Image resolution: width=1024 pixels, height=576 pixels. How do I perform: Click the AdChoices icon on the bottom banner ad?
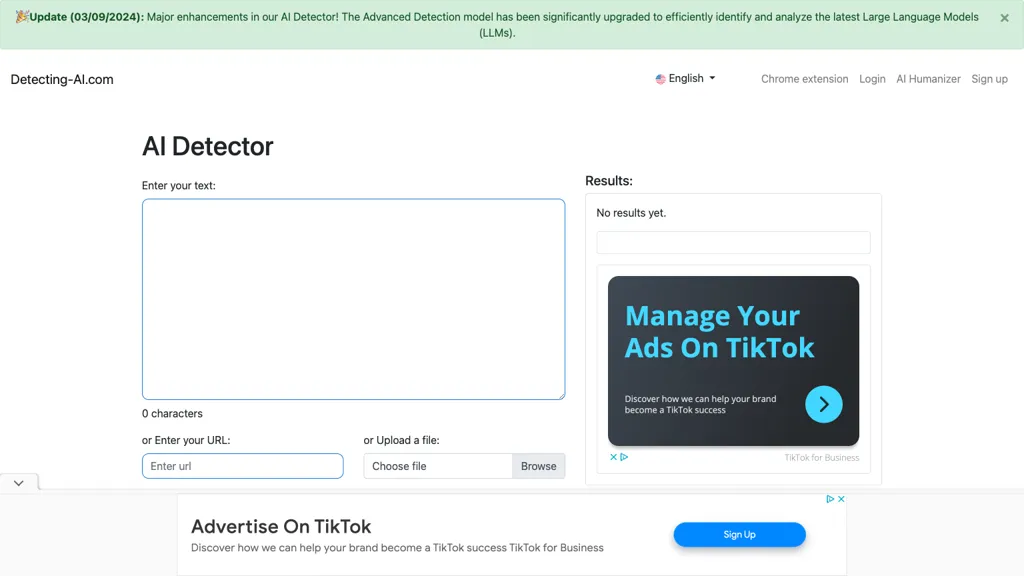[x=830, y=500]
